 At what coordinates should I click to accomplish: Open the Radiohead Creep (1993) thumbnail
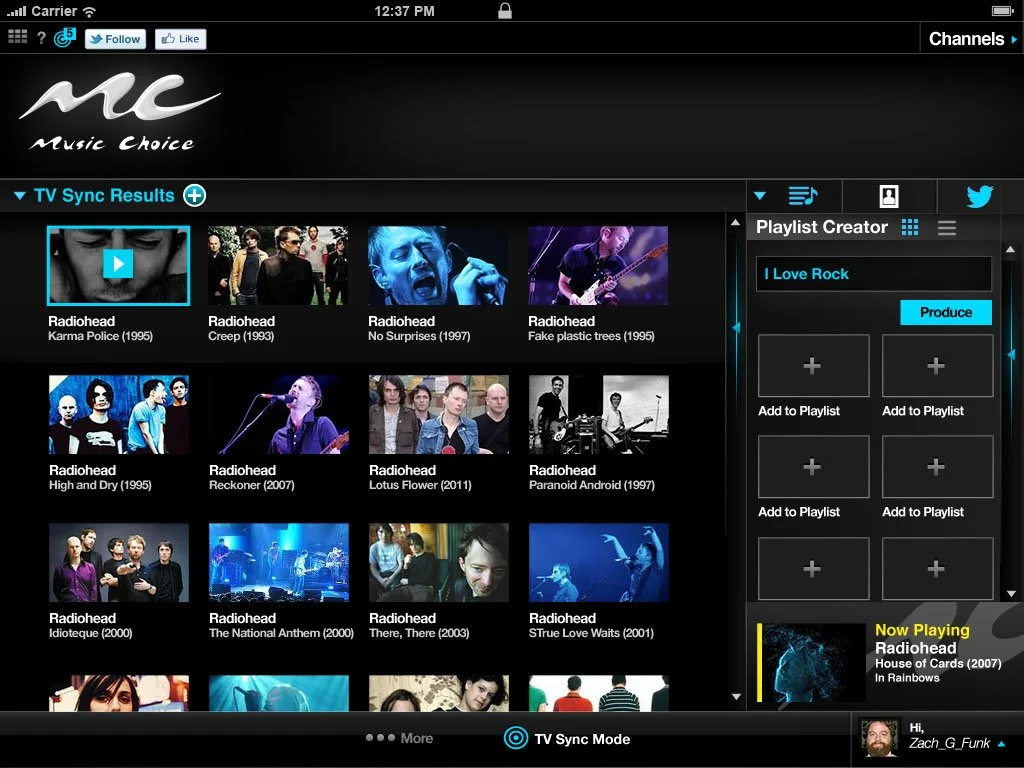click(278, 265)
